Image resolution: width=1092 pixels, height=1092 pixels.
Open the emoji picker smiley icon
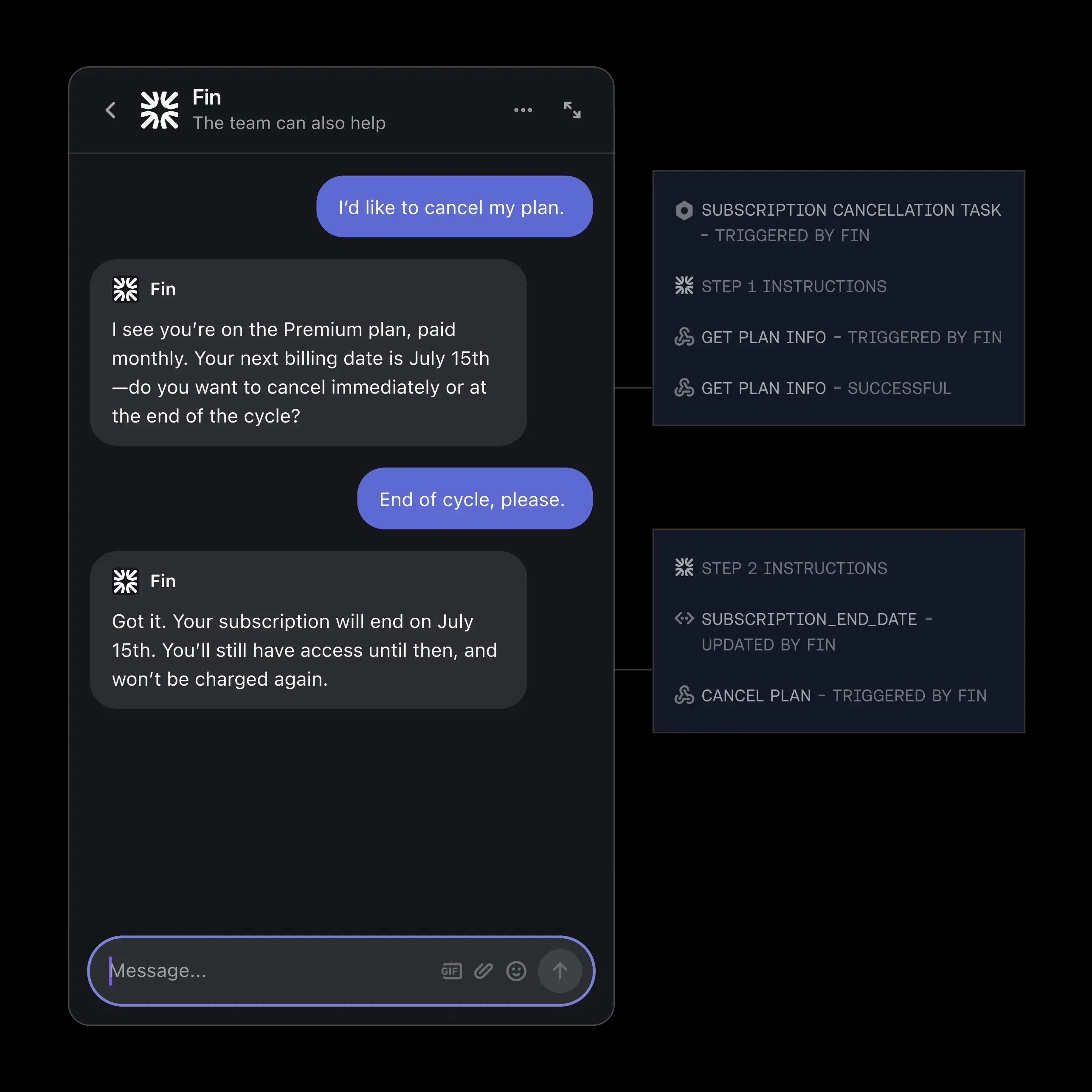click(x=516, y=971)
